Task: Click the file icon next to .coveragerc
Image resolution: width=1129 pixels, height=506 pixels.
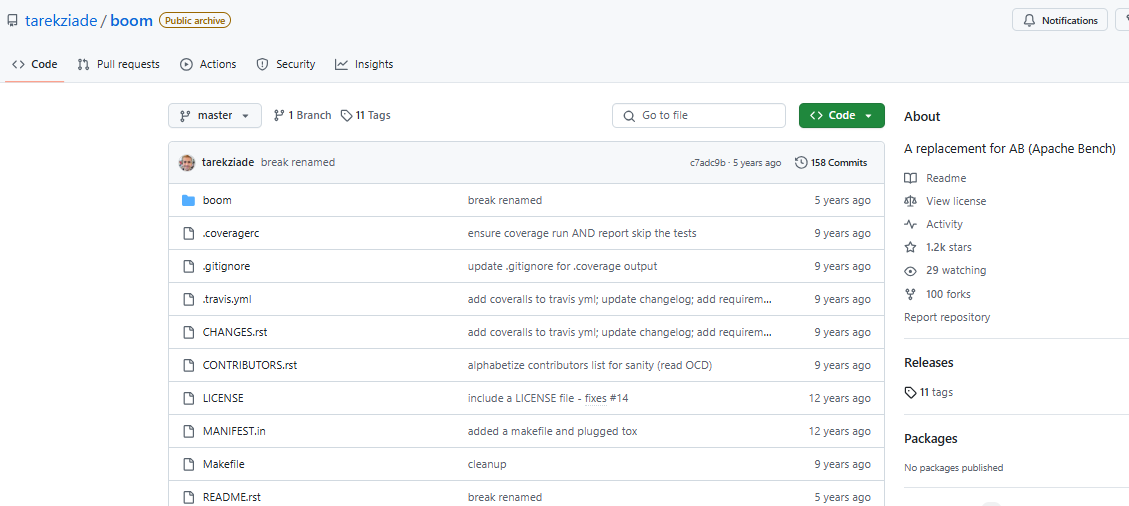Action: click(x=189, y=233)
